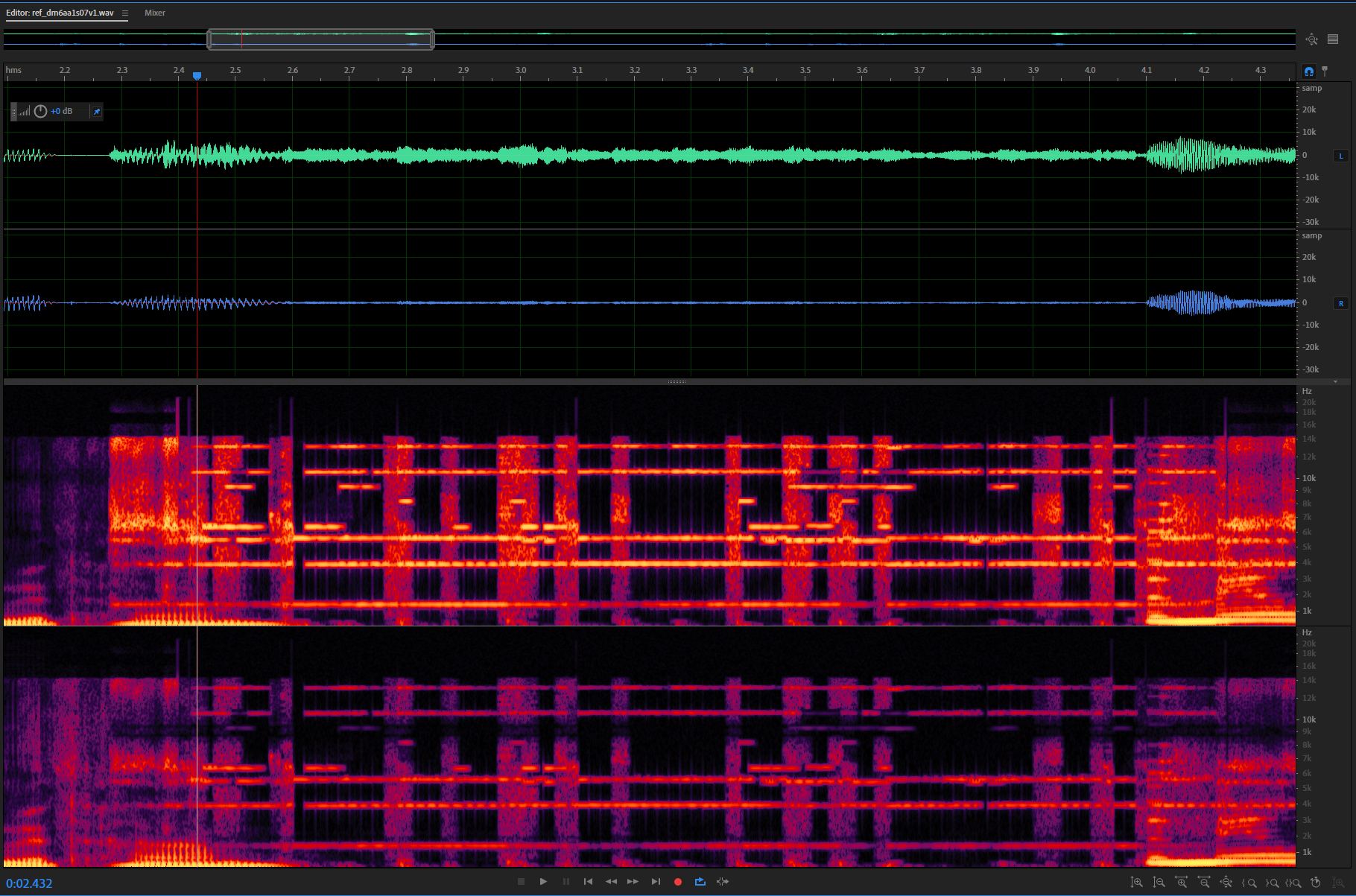Viewport: 1356px width, 896px height.
Task: Click the 0:02.432 timecode display
Action: pyautogui.click(x=30, y=883)
